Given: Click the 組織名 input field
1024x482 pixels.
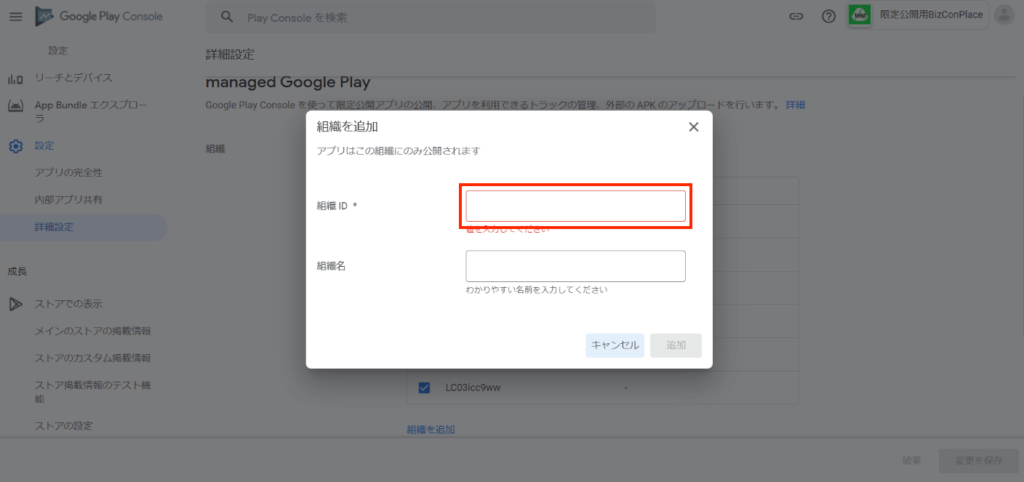Looking at the screenshot, I should [575, 266].
